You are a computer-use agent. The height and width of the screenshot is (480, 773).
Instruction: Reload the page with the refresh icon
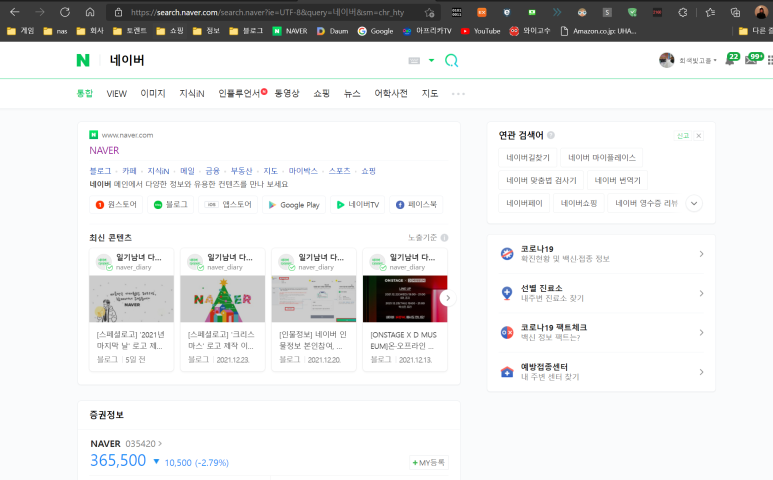point(65,12)
